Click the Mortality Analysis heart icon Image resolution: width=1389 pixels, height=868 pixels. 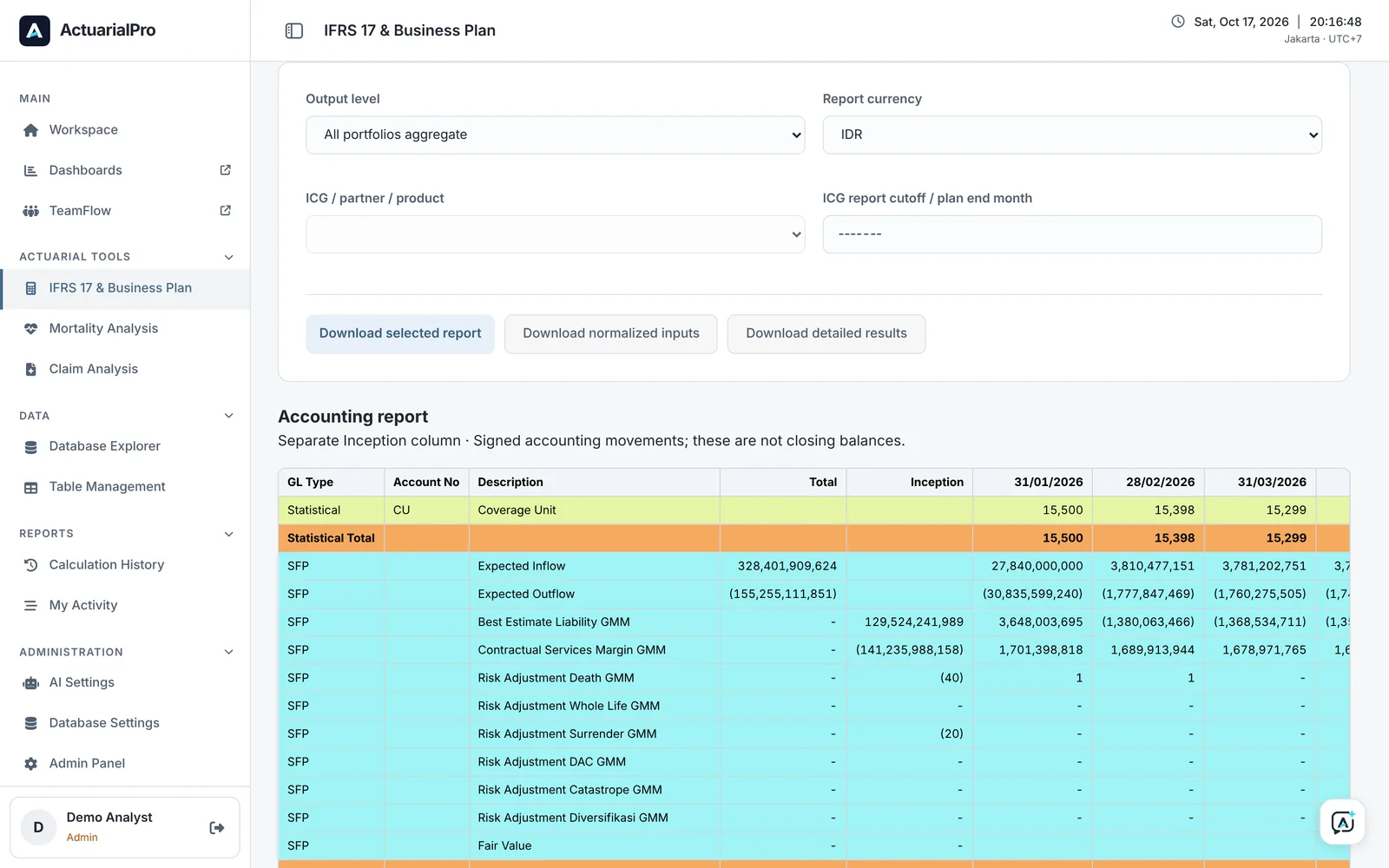click(30, 329)
